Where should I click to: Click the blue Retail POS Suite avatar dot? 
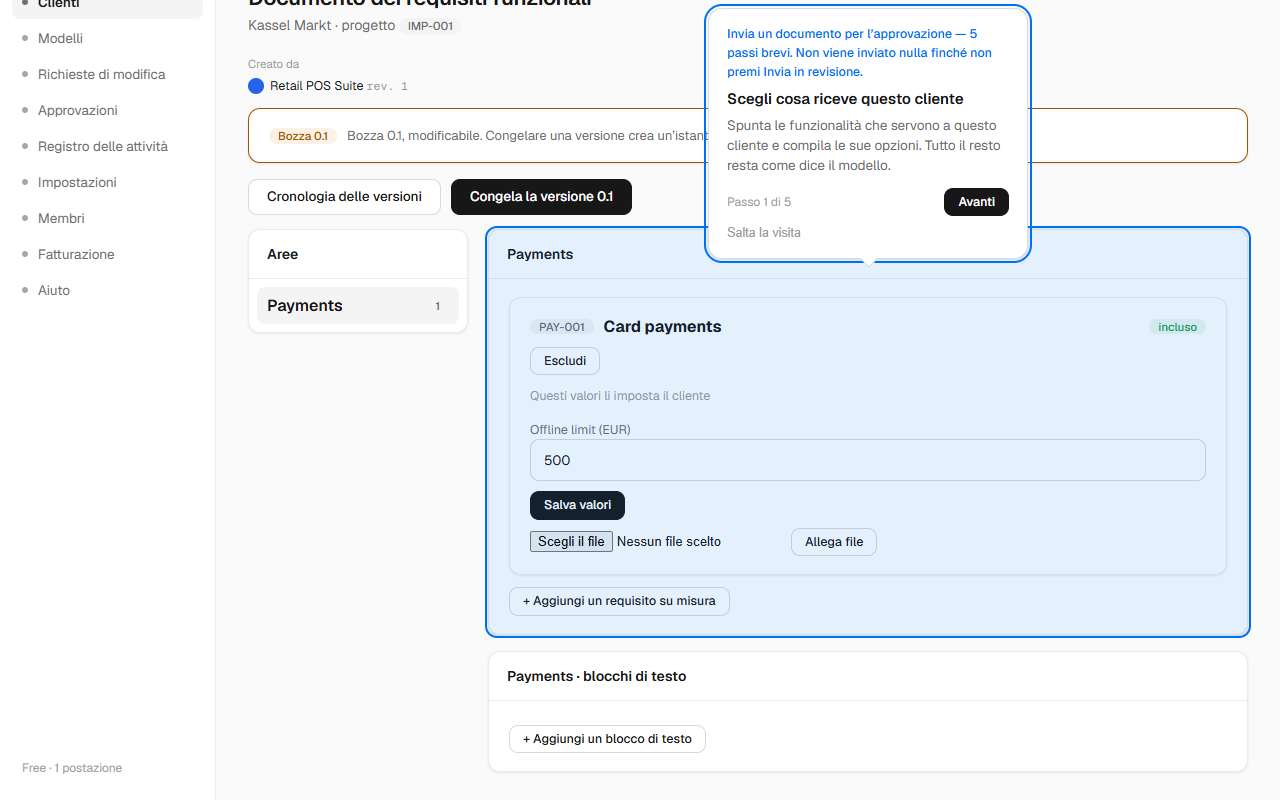[x=256, y=86]
